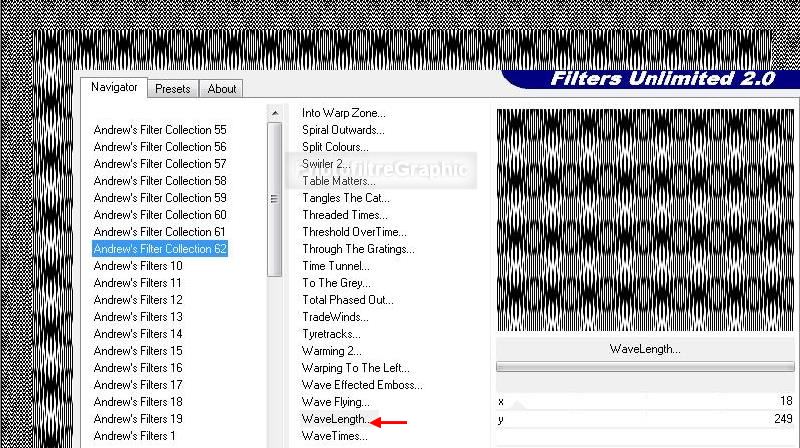This screenshot has width=800, height=448.
Task: Click Andrew's Filter Collection 59
Action: pos(160,198)
